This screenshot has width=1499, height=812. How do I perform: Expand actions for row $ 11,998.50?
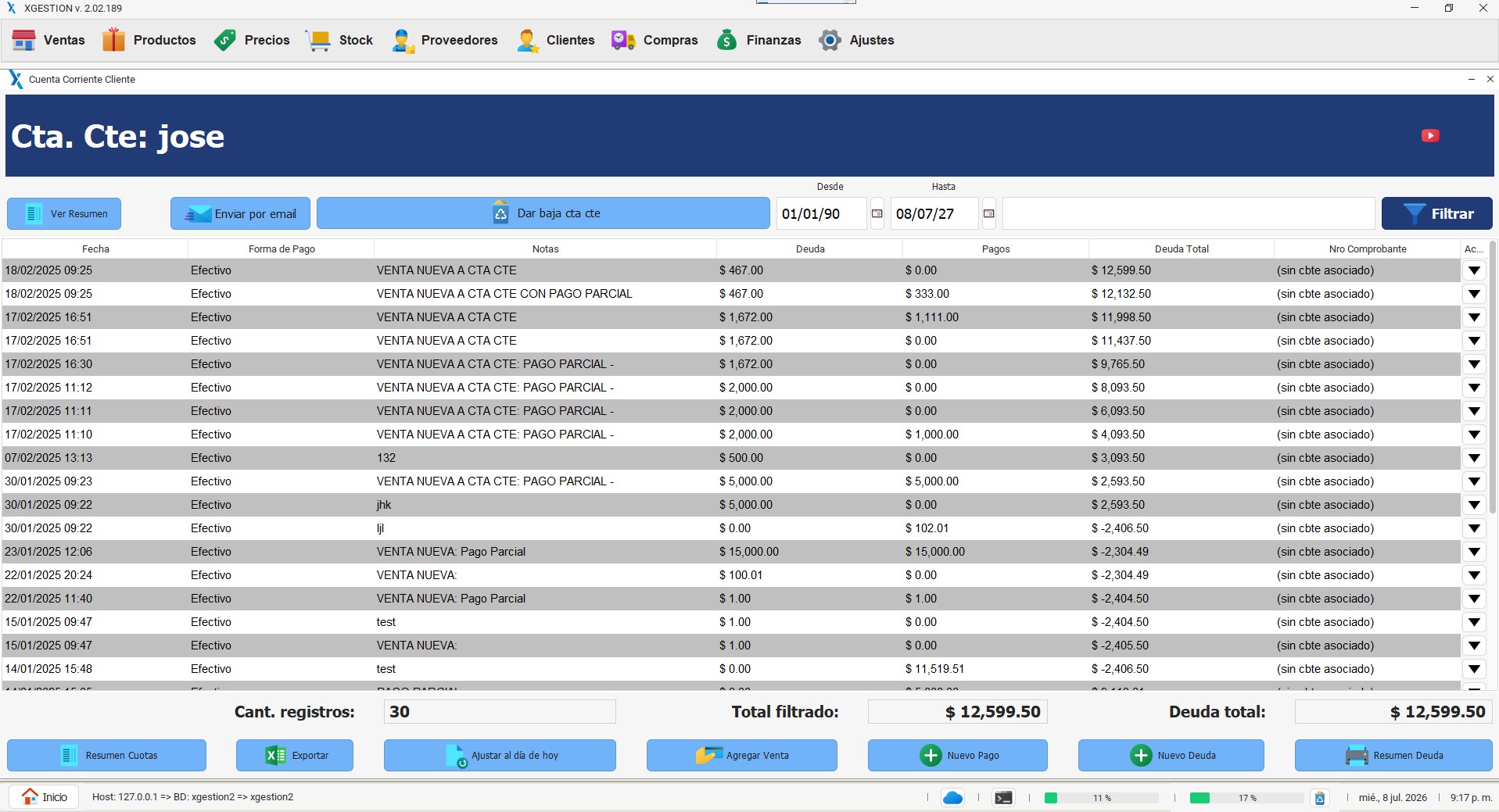1474,317
